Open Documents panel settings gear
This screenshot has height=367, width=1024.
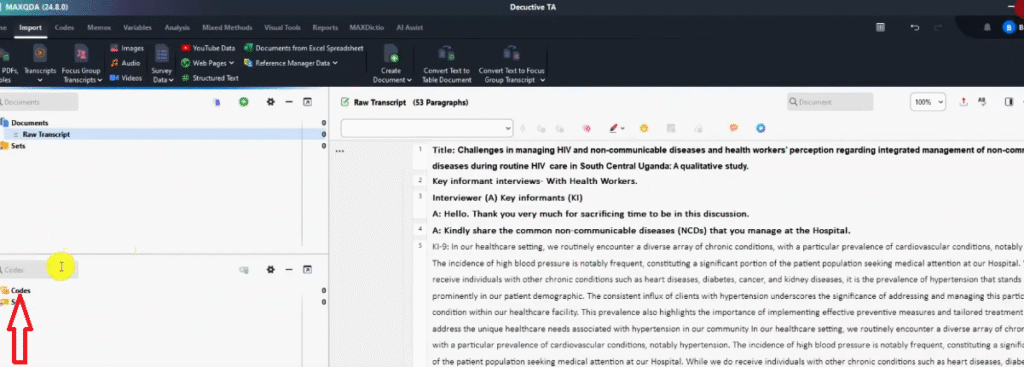coord(270,102)
